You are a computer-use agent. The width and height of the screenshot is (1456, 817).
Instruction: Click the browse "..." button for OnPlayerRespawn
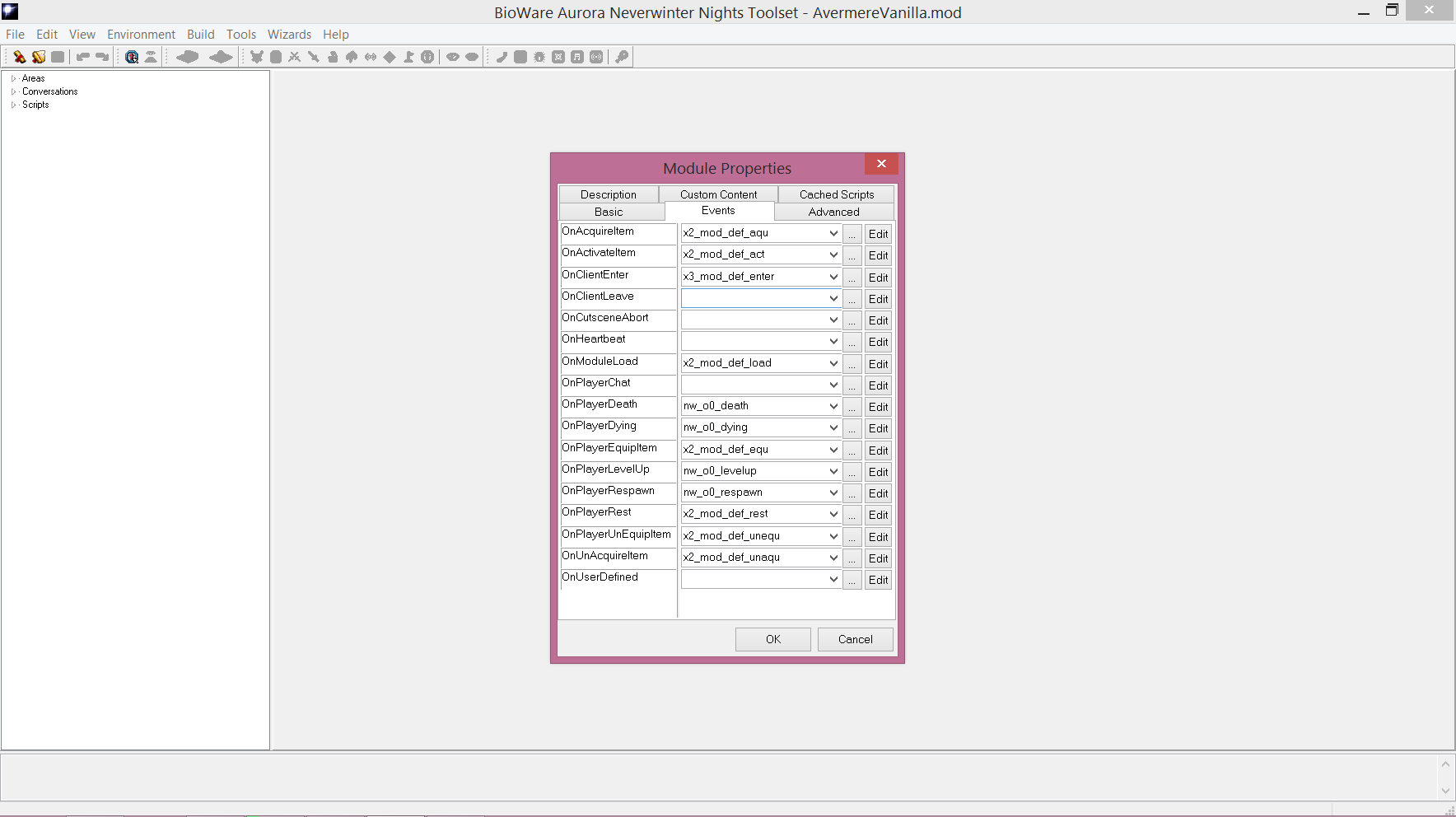(852, 493)
